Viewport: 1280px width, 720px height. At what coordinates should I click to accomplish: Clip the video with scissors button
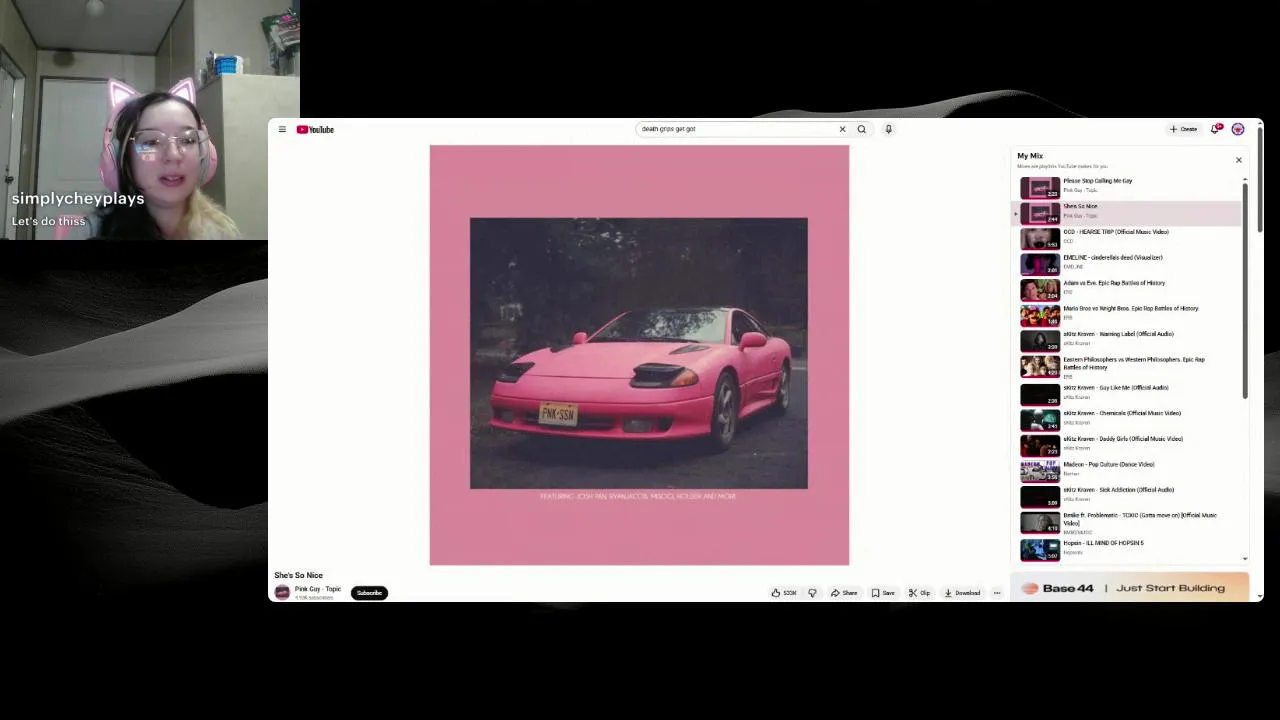(x=919, y=593)
